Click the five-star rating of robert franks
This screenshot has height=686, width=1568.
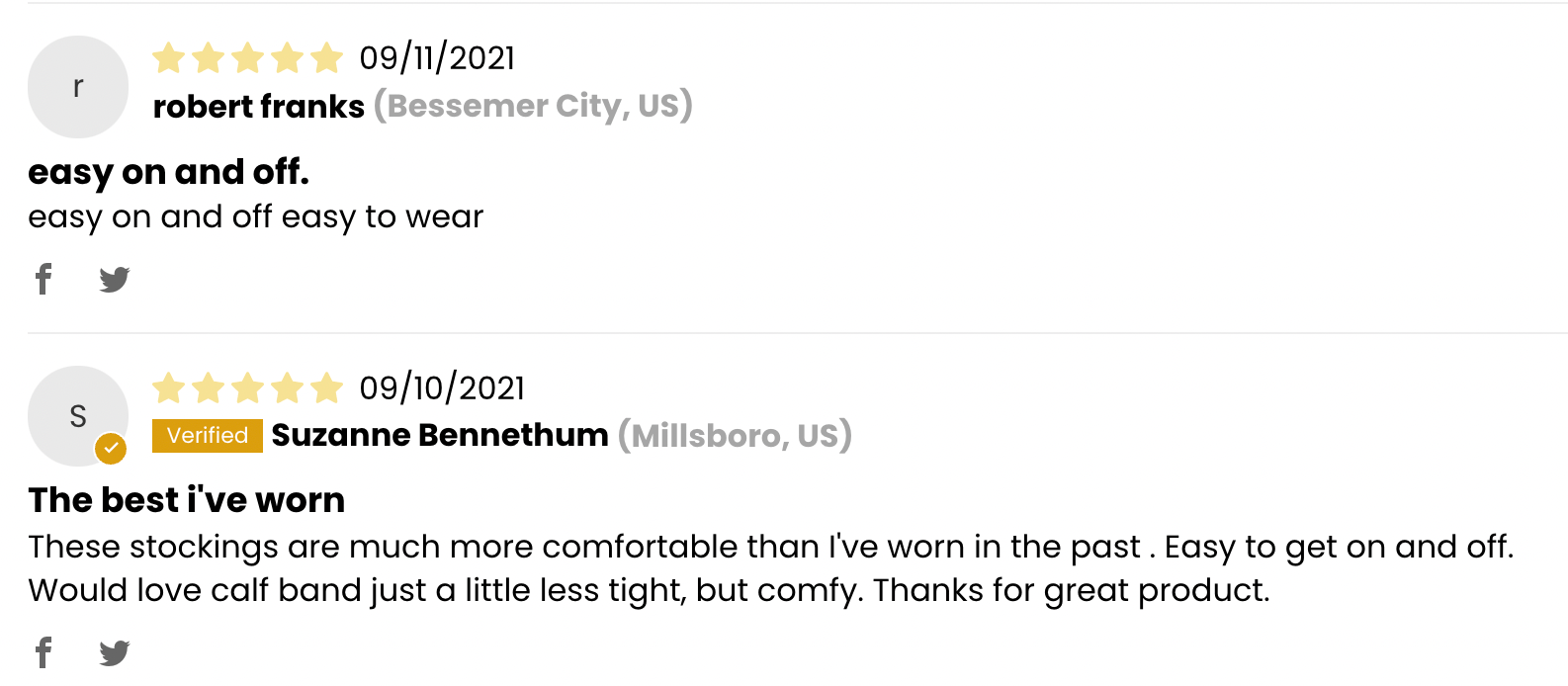tap(247, 58)
